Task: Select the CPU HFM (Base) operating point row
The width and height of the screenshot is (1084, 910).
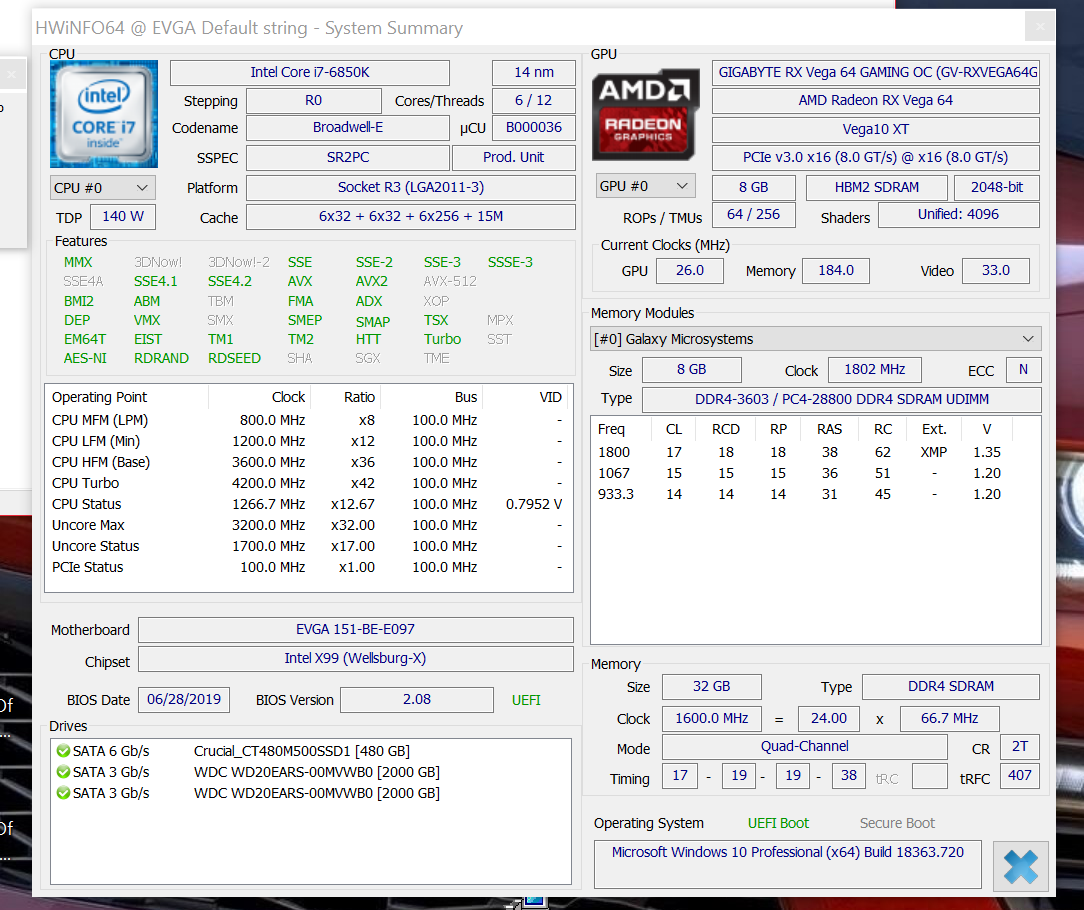Action: [308, 462]
